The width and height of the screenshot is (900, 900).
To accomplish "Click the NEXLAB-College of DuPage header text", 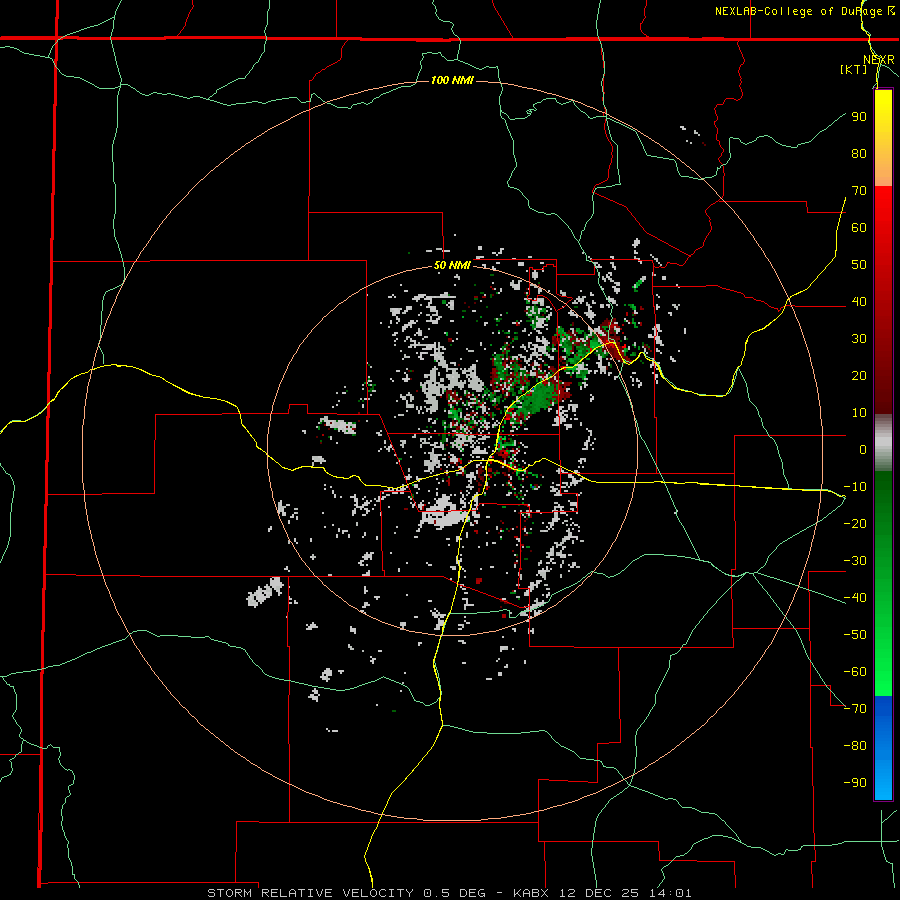I will (x=805, y=11).
